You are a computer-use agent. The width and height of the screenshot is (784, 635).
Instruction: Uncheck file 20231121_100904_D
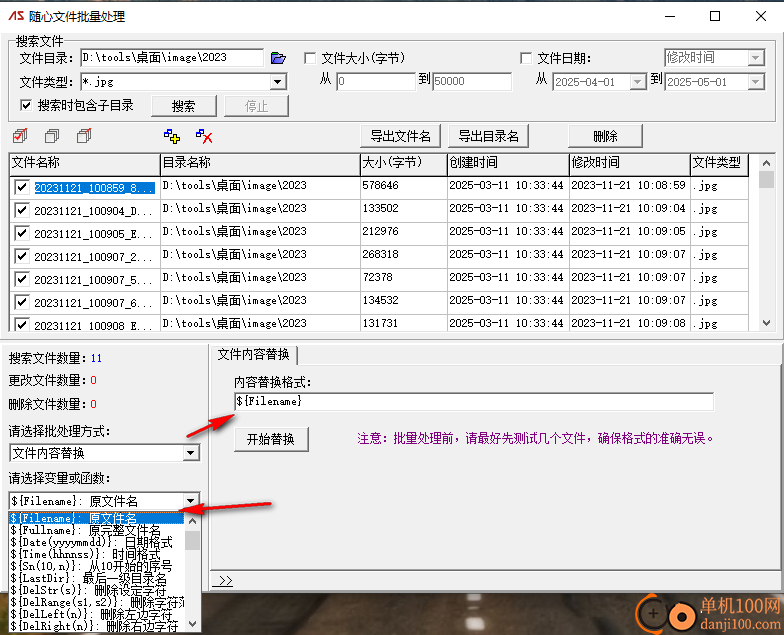point(22,210)
